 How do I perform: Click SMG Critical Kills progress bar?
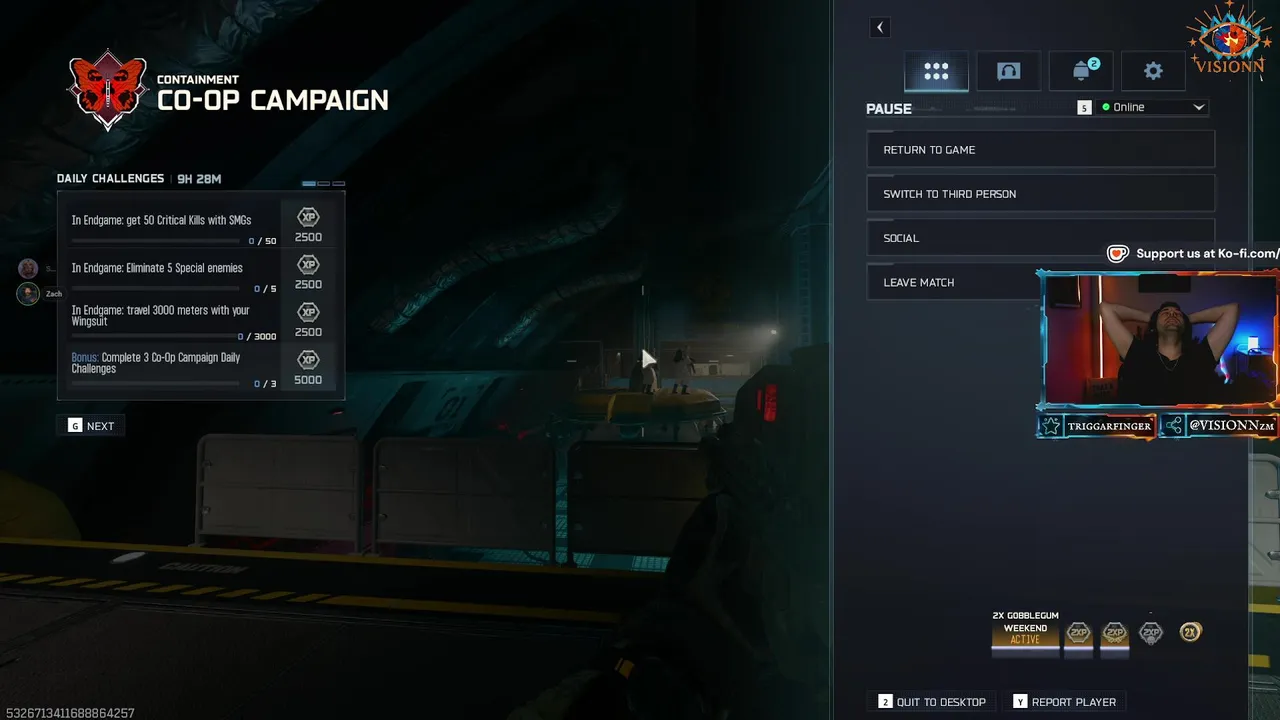pyautogui.click(x=158, y=241)
